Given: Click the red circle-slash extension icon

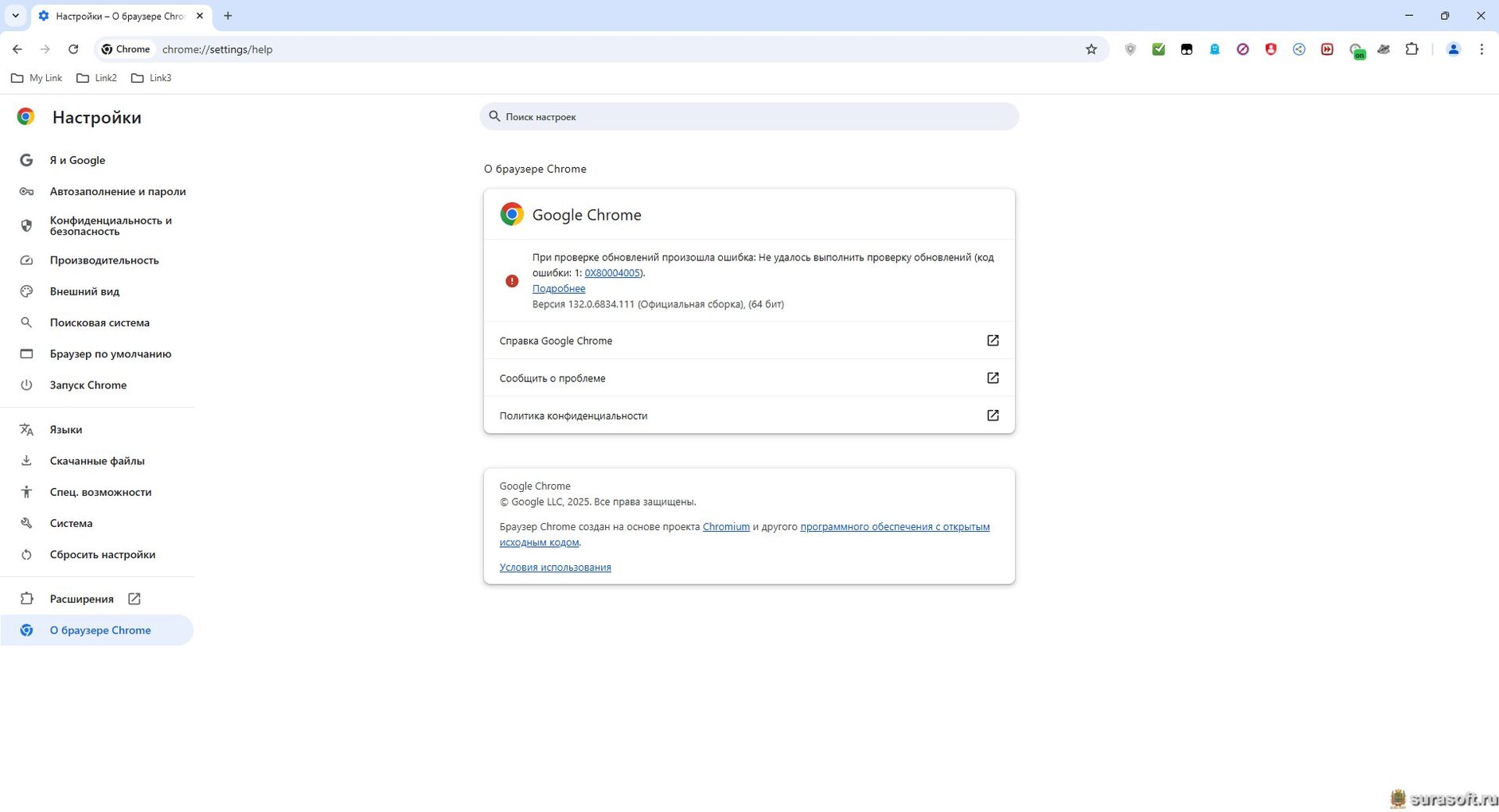Looking at the screenshot, I should coord(1243,49).
